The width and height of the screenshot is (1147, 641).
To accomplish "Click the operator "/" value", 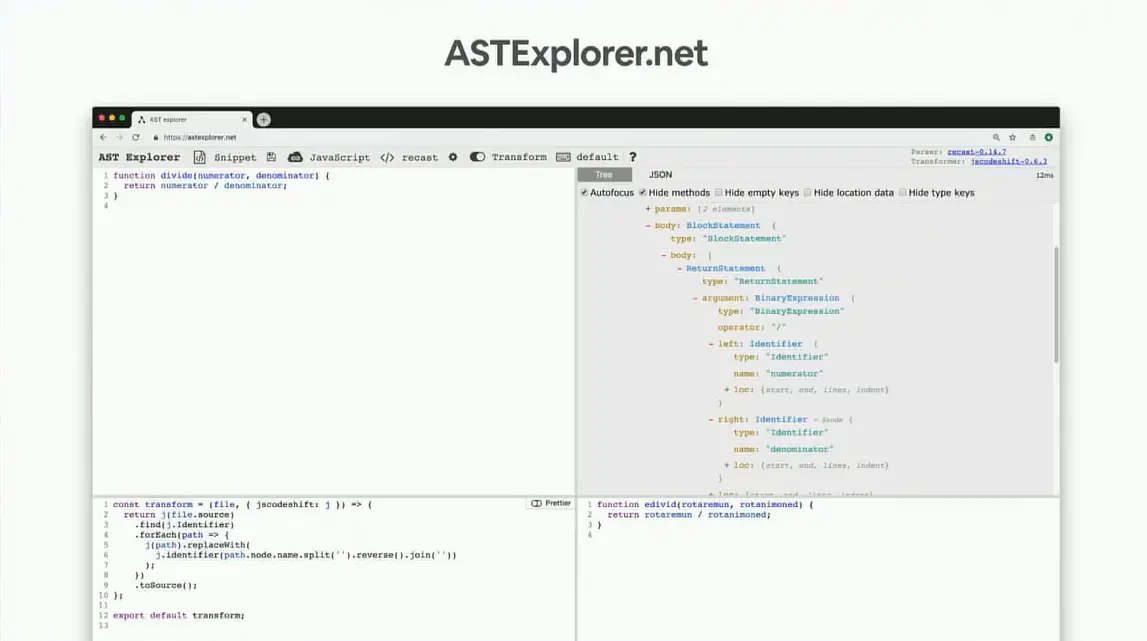I will click(778, 328).
